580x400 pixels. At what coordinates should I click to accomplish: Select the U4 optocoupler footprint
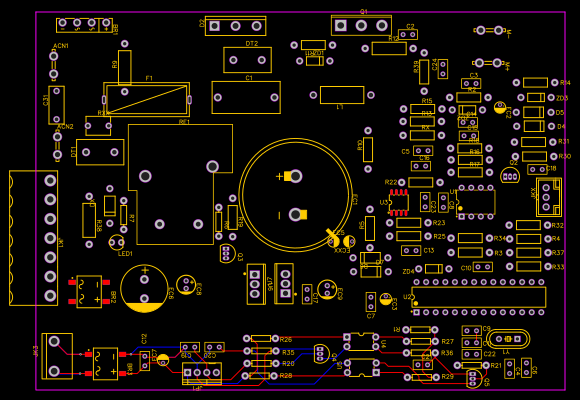coord(361,342)
